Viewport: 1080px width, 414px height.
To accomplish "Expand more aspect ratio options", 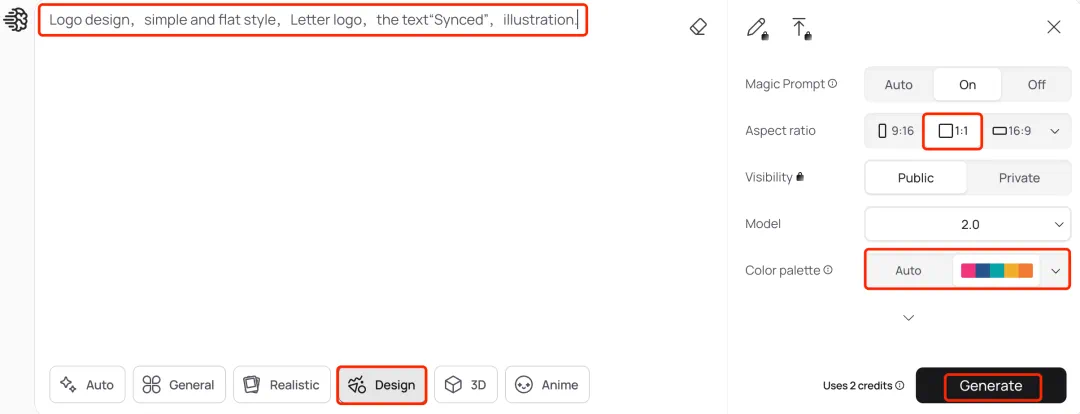I will [1054, 131].
